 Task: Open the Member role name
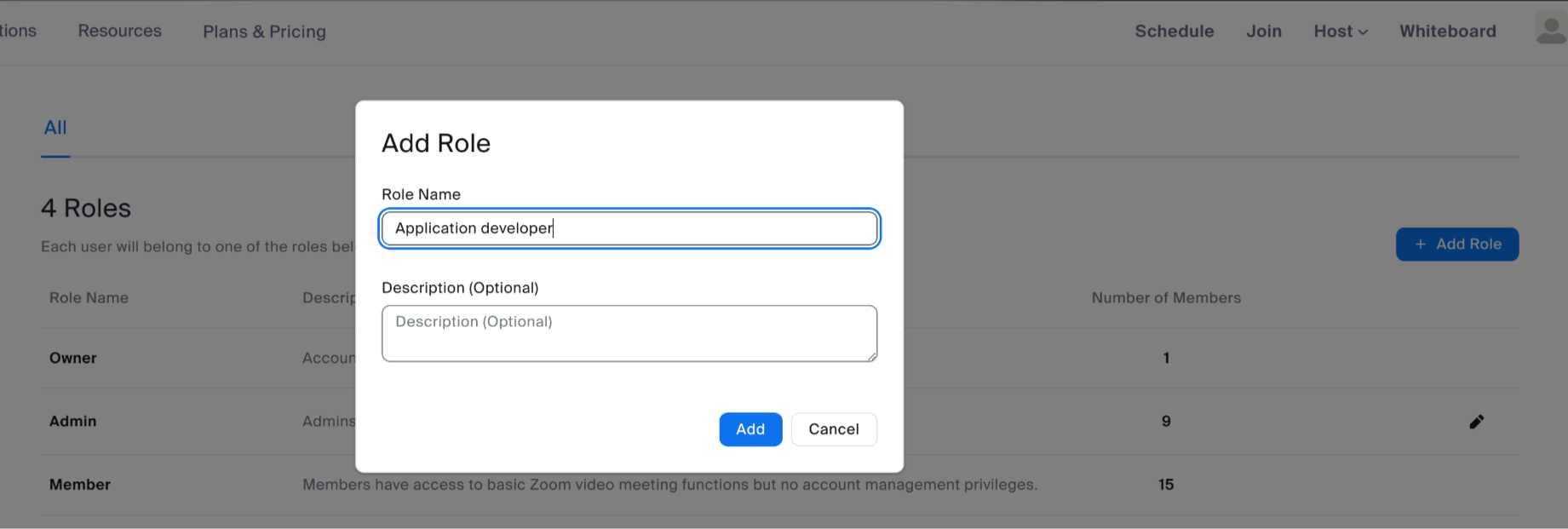(80, 485)
